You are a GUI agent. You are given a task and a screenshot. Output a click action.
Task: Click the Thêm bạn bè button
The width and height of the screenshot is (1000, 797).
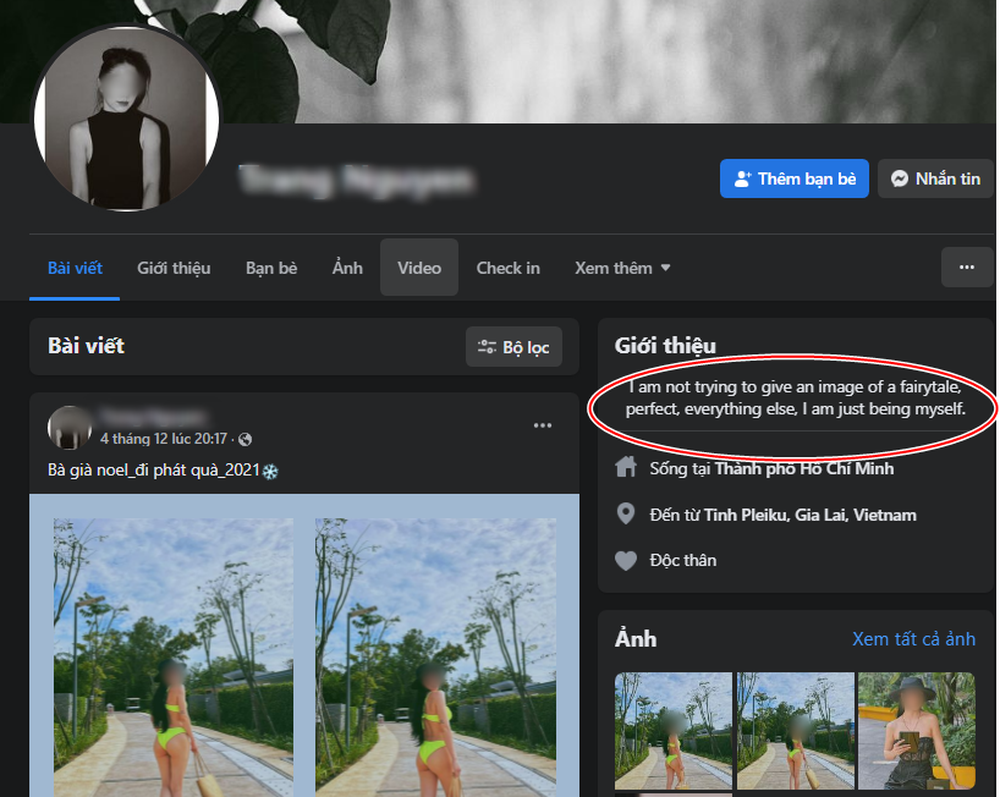794,179
